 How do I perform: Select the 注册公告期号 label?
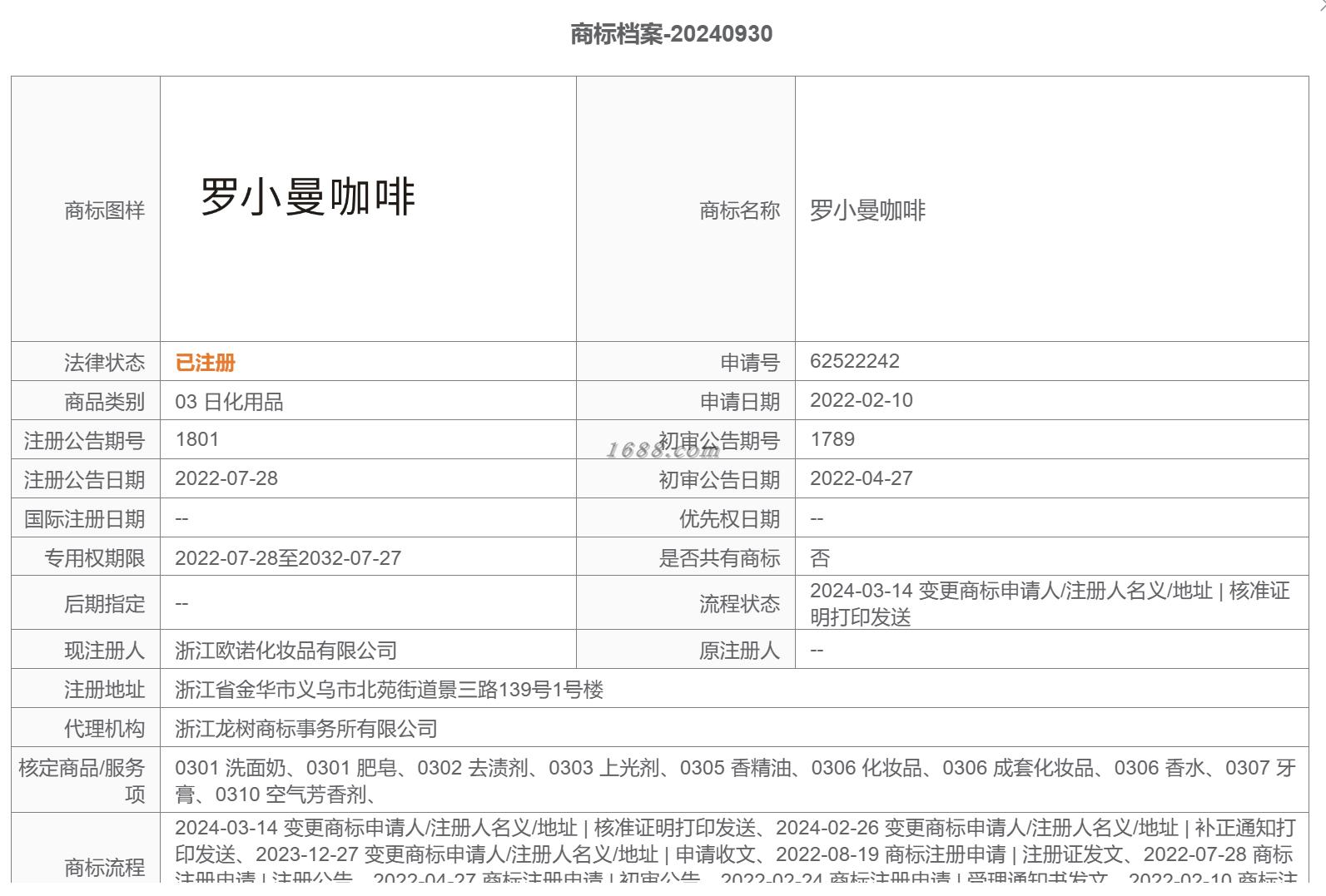pyautogui.click(x=84, y=441)
